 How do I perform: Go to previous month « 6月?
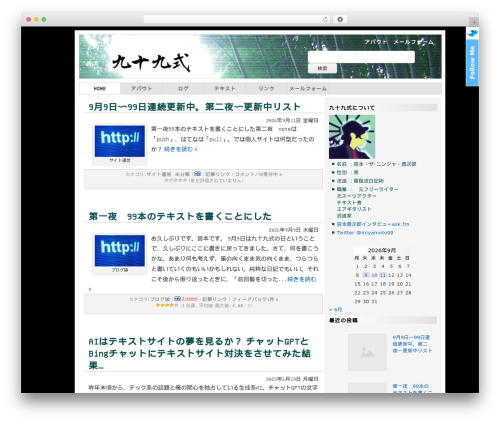point(336,310)
